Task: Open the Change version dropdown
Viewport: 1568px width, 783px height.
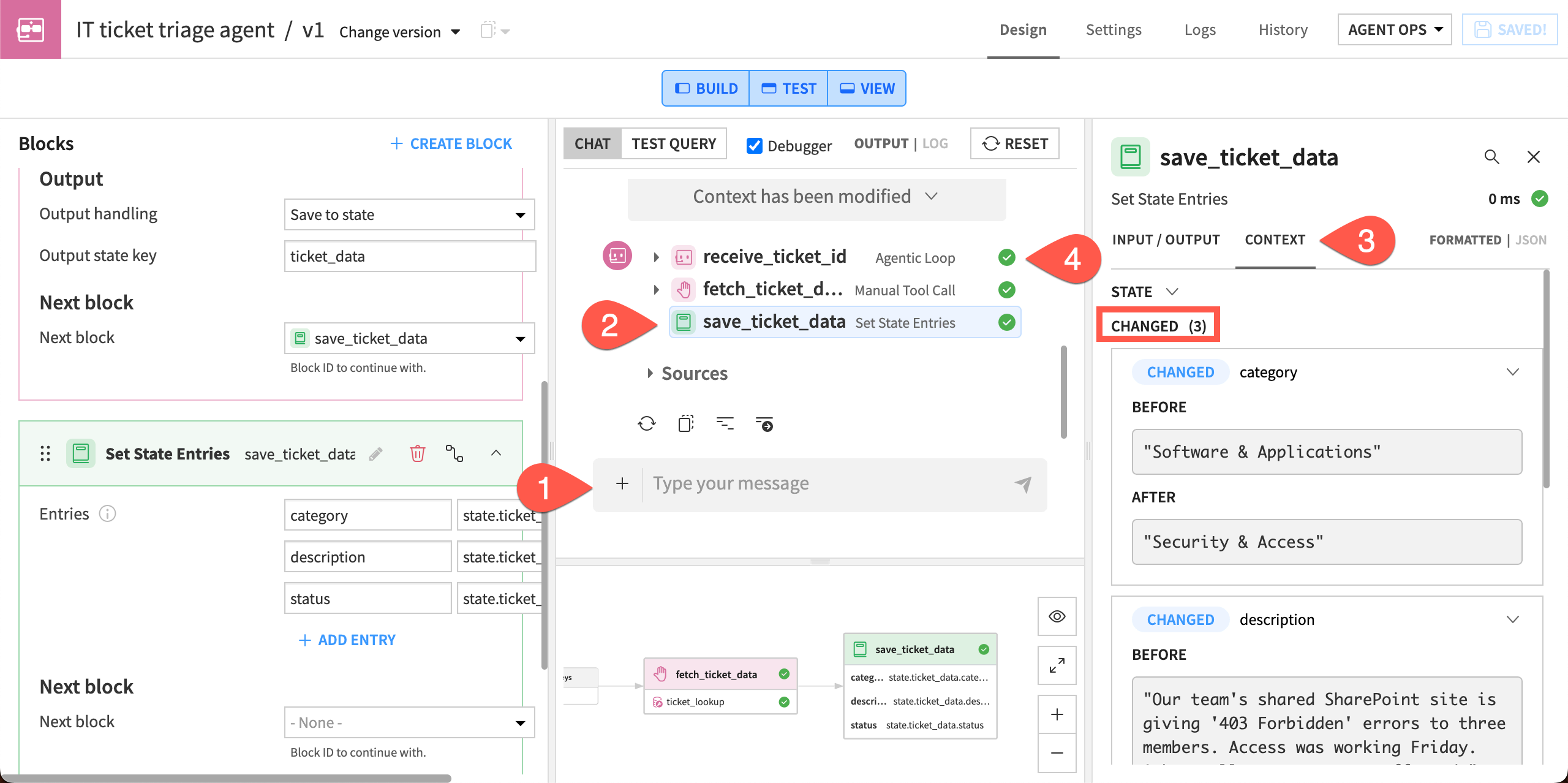Action: tap(399, 32)
